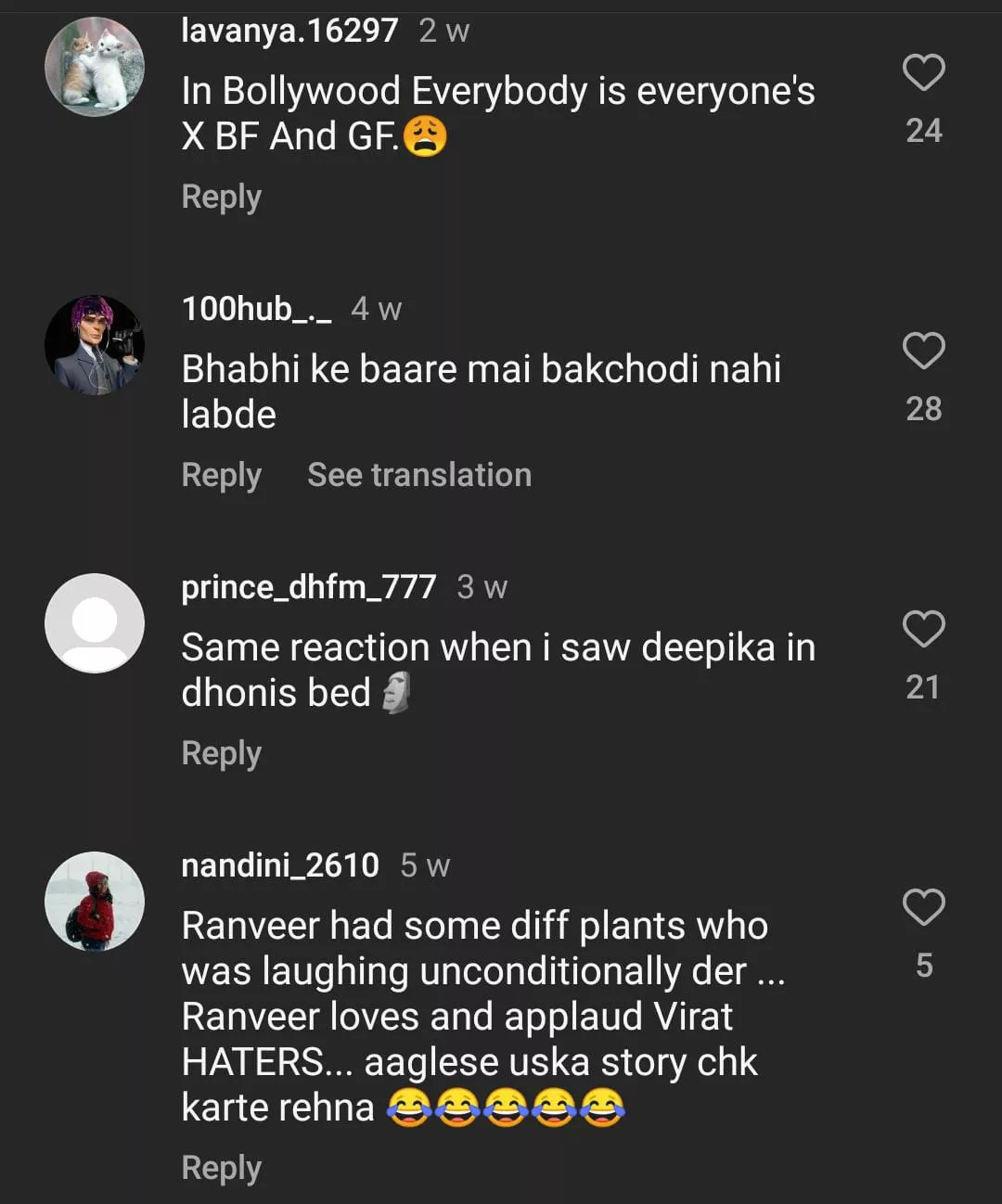Open lavanya.16297's kitten profile picture
1002x1204 pixels.
click(95, 67)
